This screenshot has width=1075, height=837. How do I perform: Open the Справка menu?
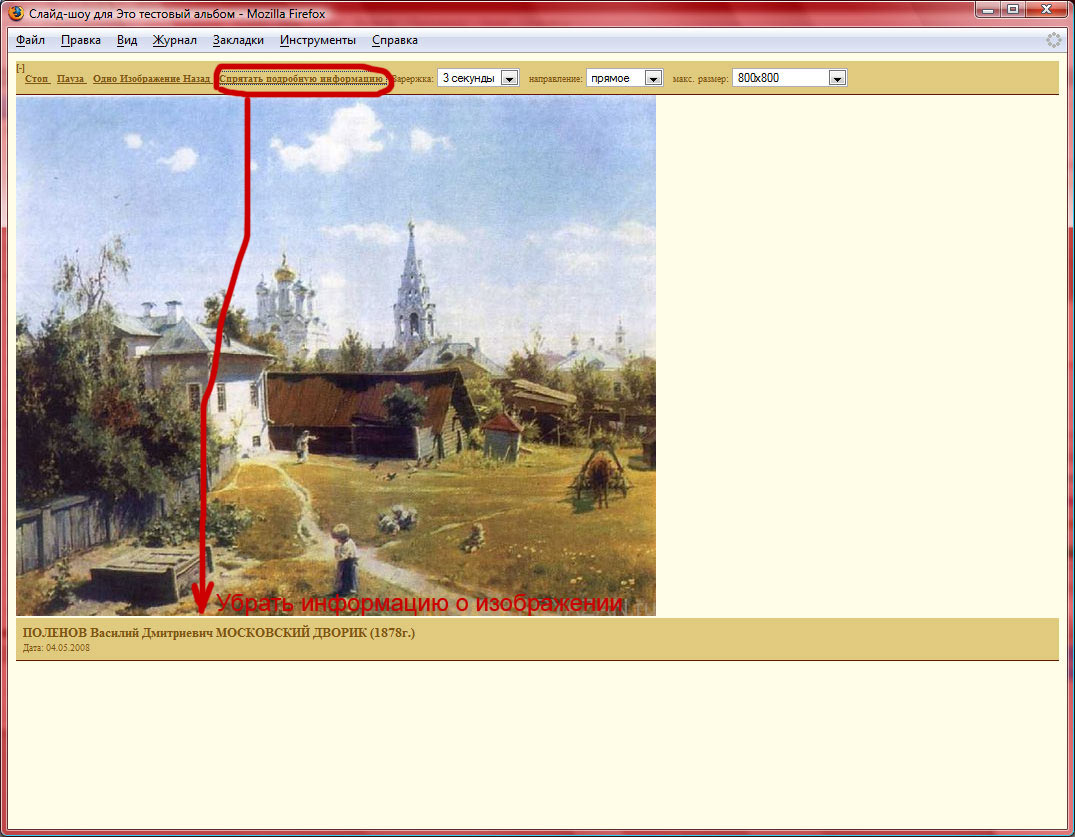[395, 40]
